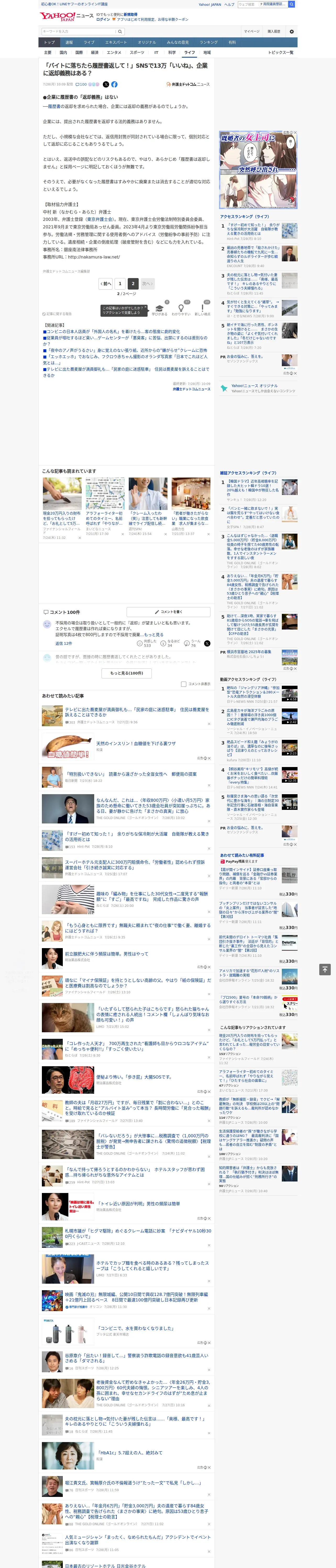Open 速報 navigation tab

69,42
